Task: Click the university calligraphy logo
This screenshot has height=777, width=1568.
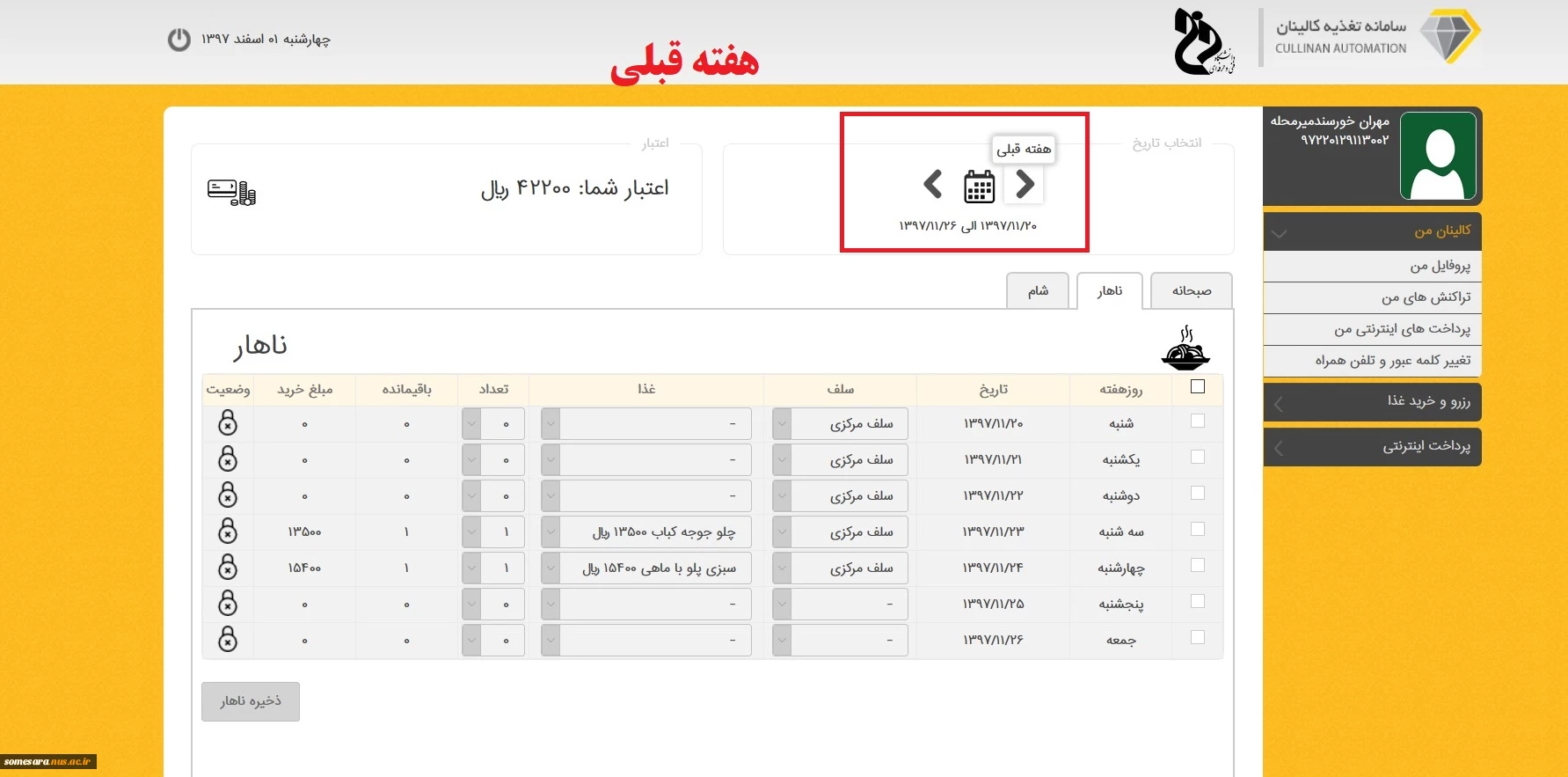Action: tap(1203, 41)
